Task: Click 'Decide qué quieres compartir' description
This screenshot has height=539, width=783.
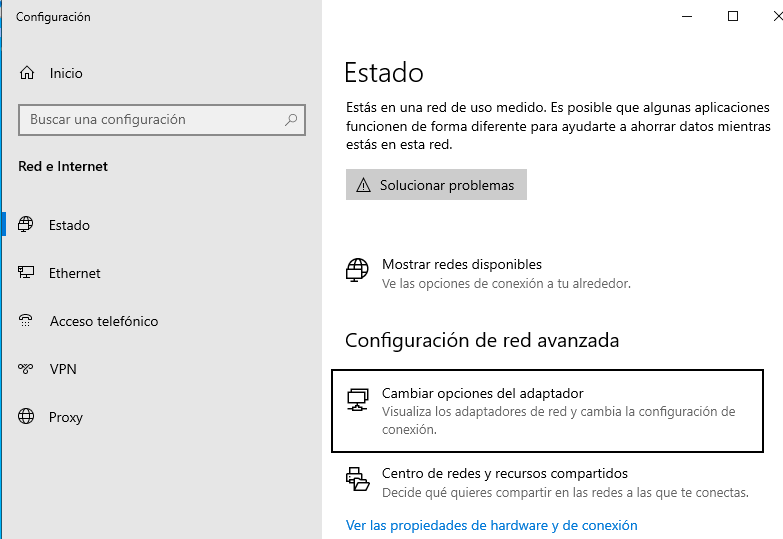Action: 565,493
